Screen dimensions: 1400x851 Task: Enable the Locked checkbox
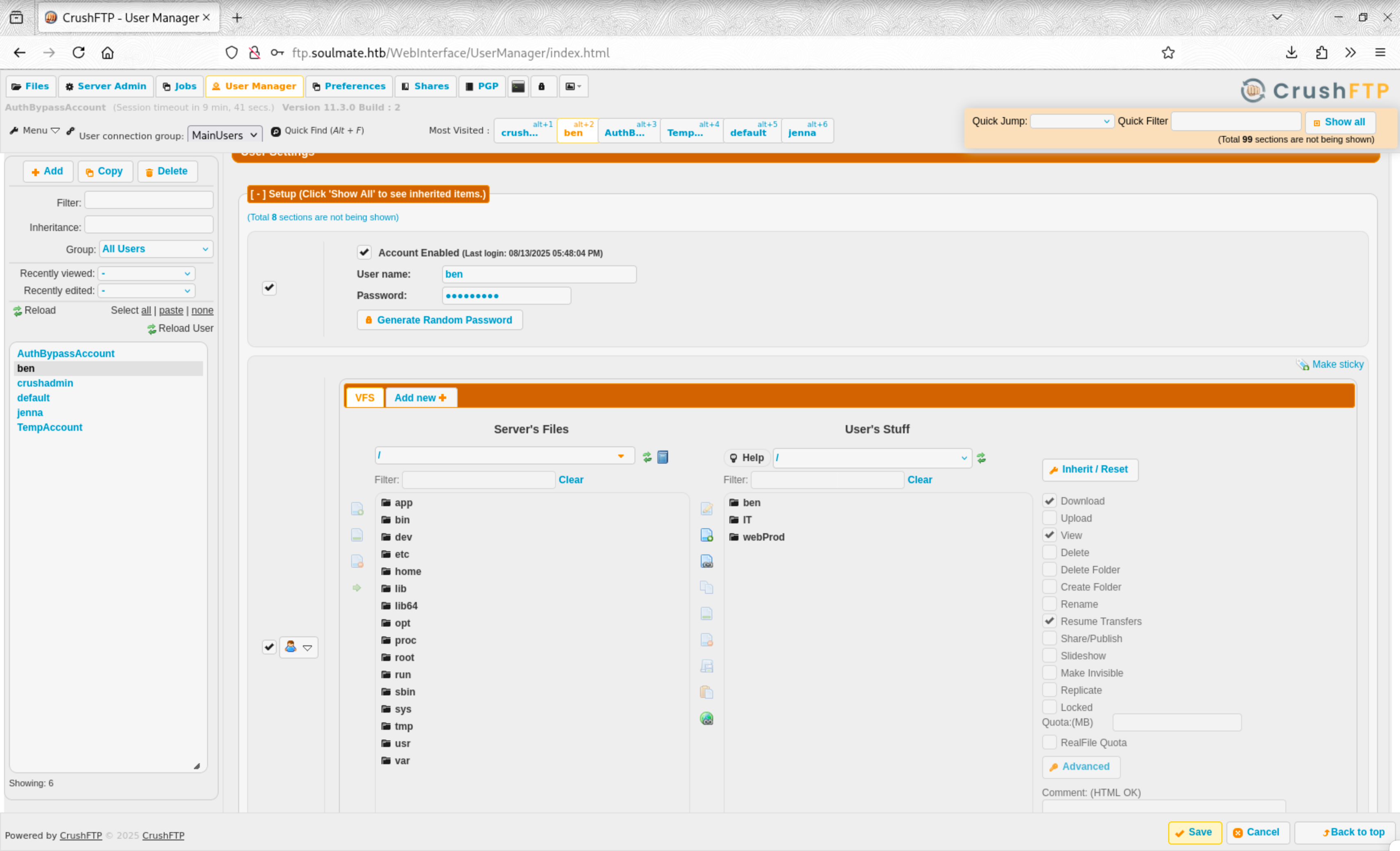click(1050, 707)
